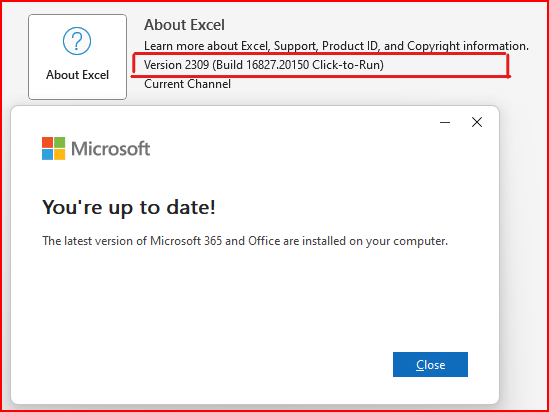
Task: Click the About Excel heading text
Action: tap(184, 25)
